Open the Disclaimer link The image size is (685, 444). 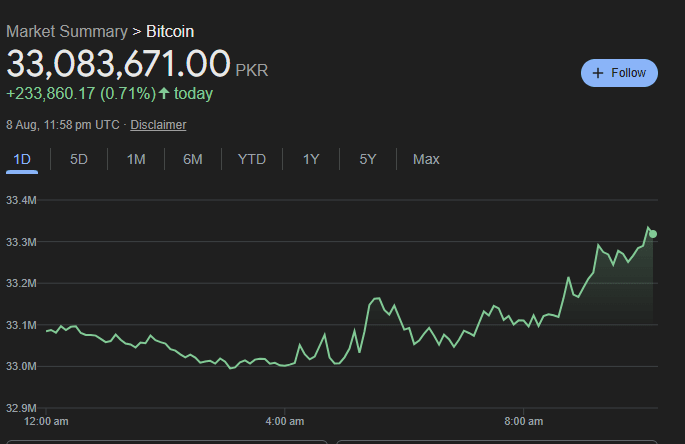158,125
